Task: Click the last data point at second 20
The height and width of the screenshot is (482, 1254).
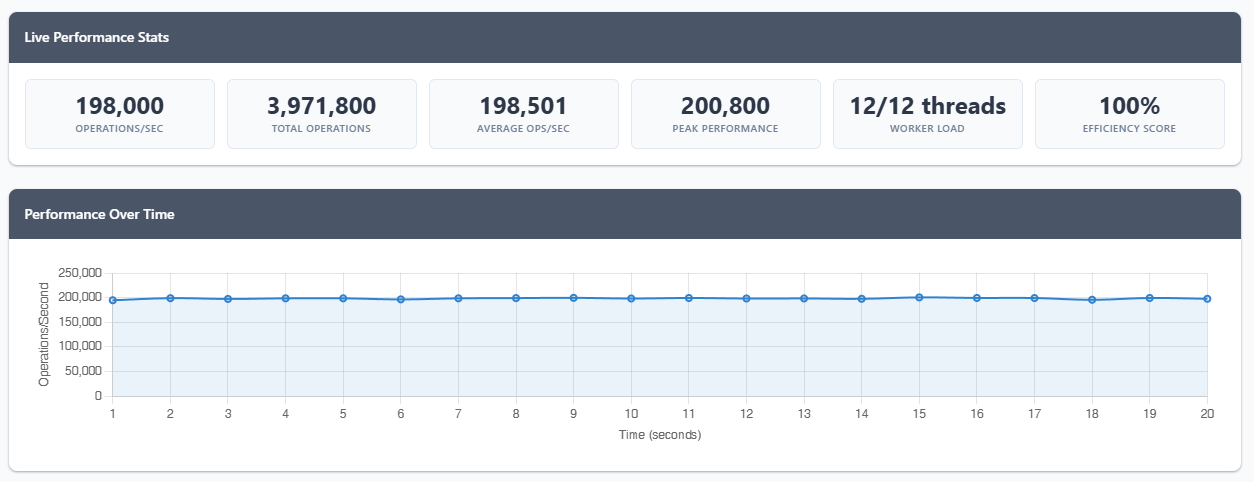Action: [x=1207, y=299]
